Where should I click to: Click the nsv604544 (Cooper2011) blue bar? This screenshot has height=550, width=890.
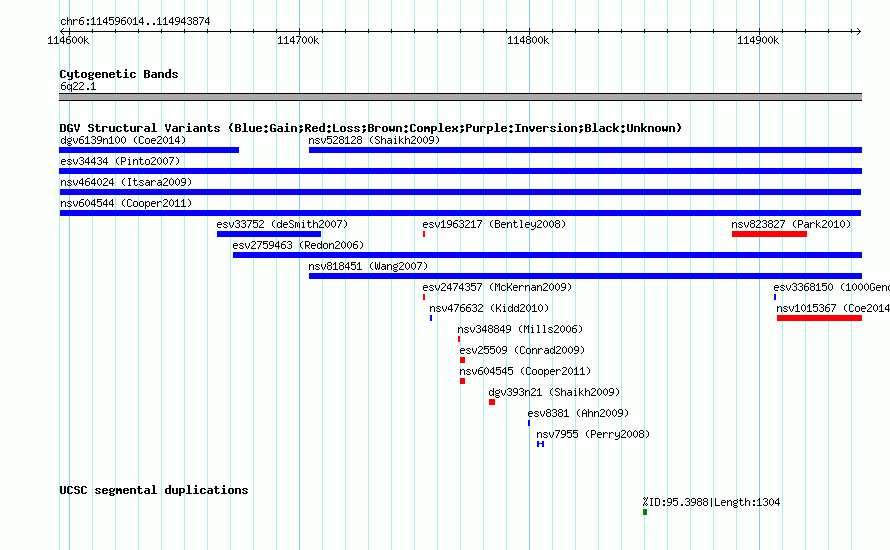pyautogui.click(x=460, y=213)
